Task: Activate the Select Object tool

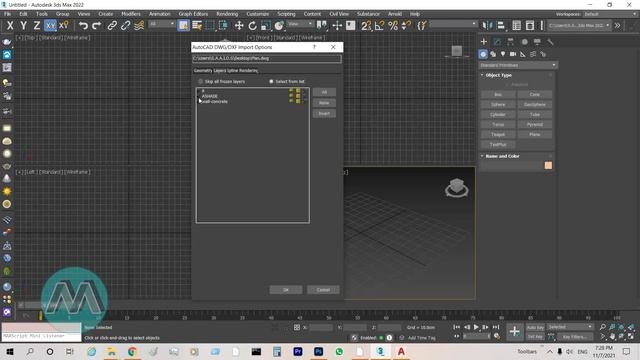Action: (x=183, y=26)
